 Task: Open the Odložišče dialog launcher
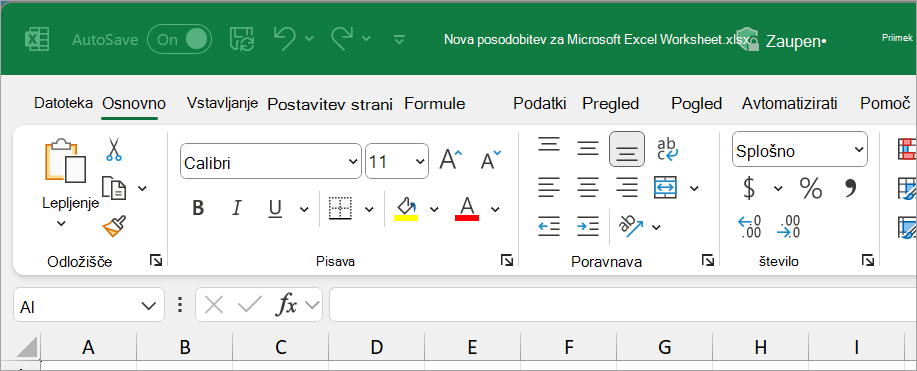click(156, 260)
